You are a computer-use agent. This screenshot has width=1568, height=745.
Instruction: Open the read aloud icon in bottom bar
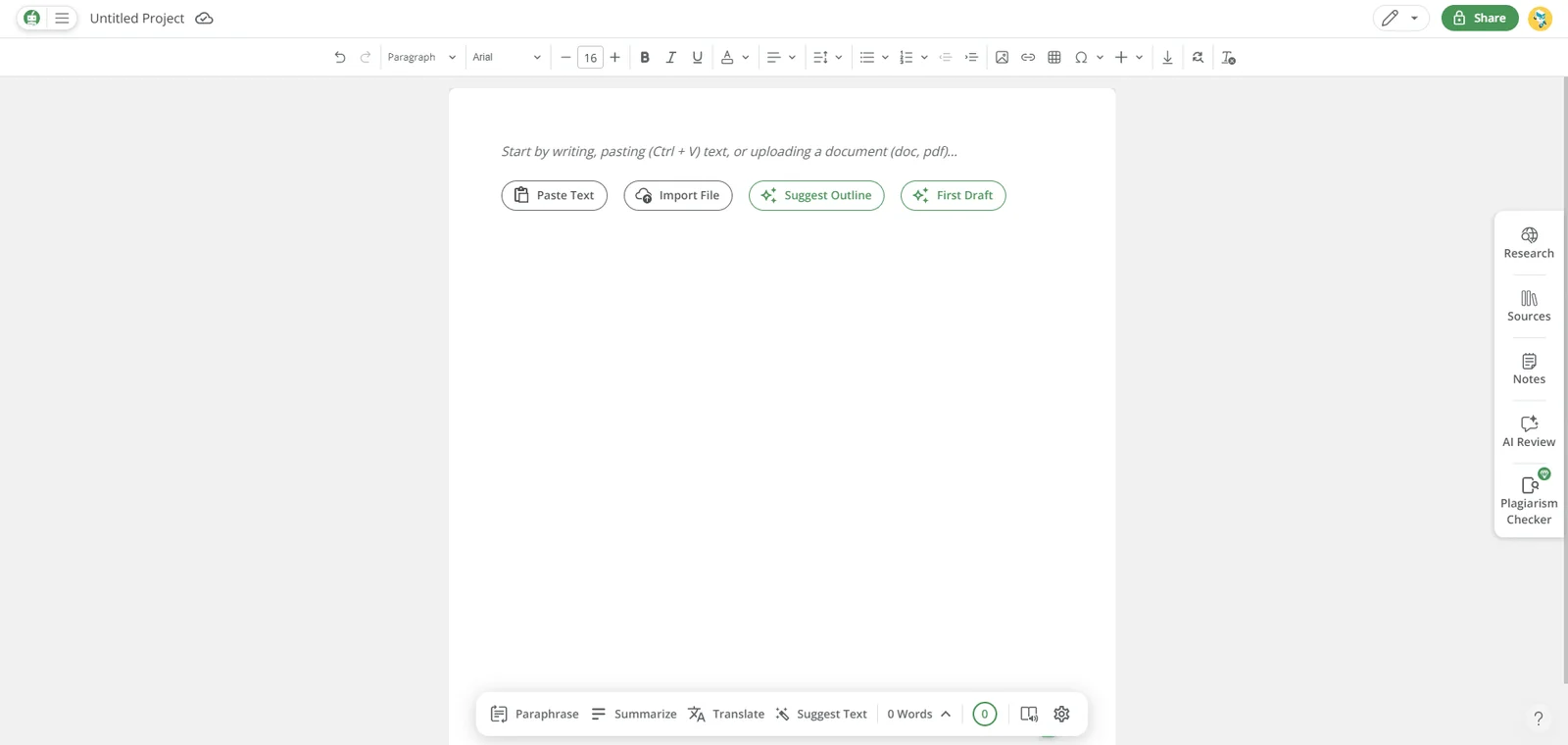[1029, 714]
